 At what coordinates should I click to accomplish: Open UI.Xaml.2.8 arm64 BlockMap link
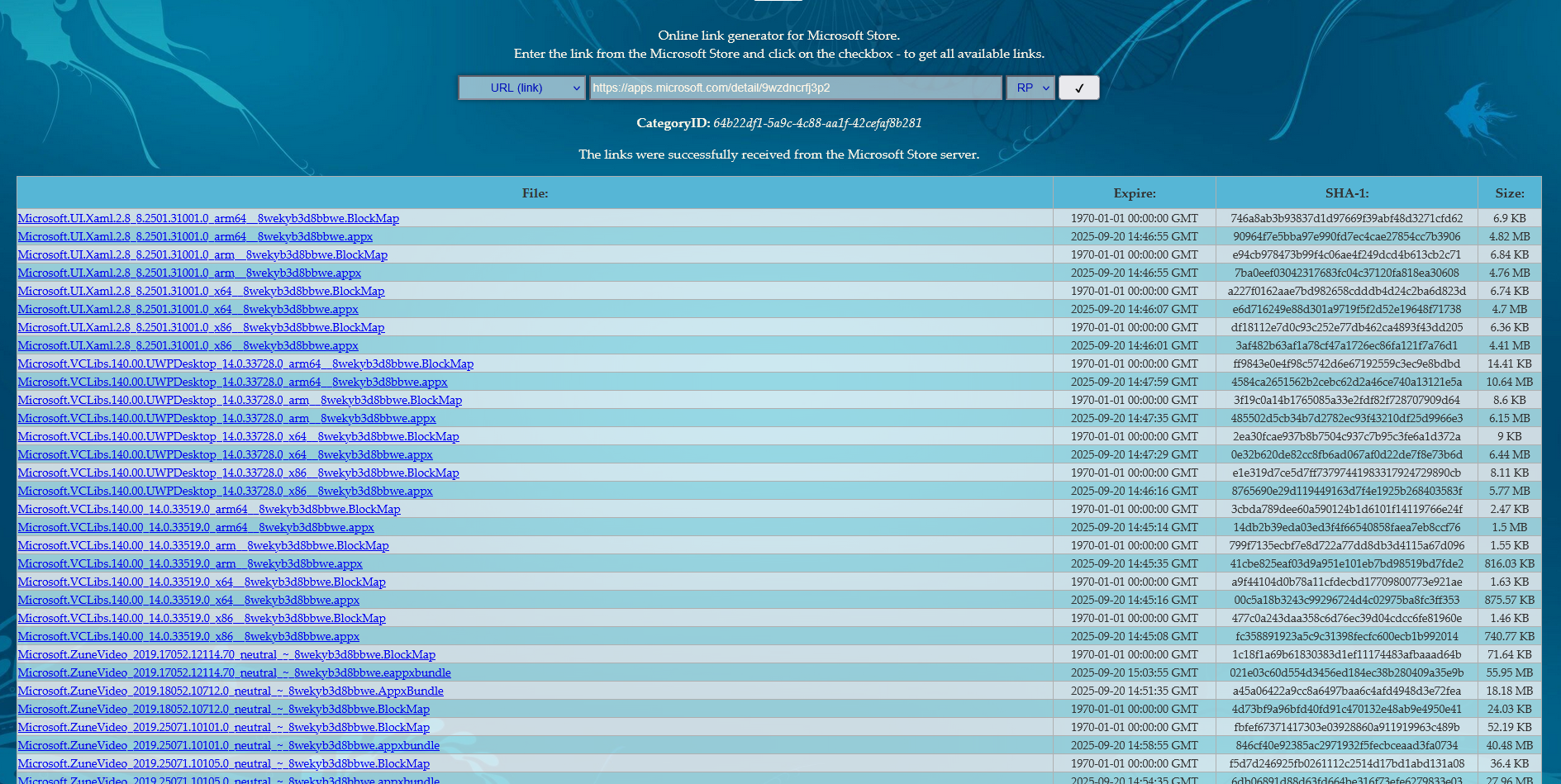(x=208, y=218)
